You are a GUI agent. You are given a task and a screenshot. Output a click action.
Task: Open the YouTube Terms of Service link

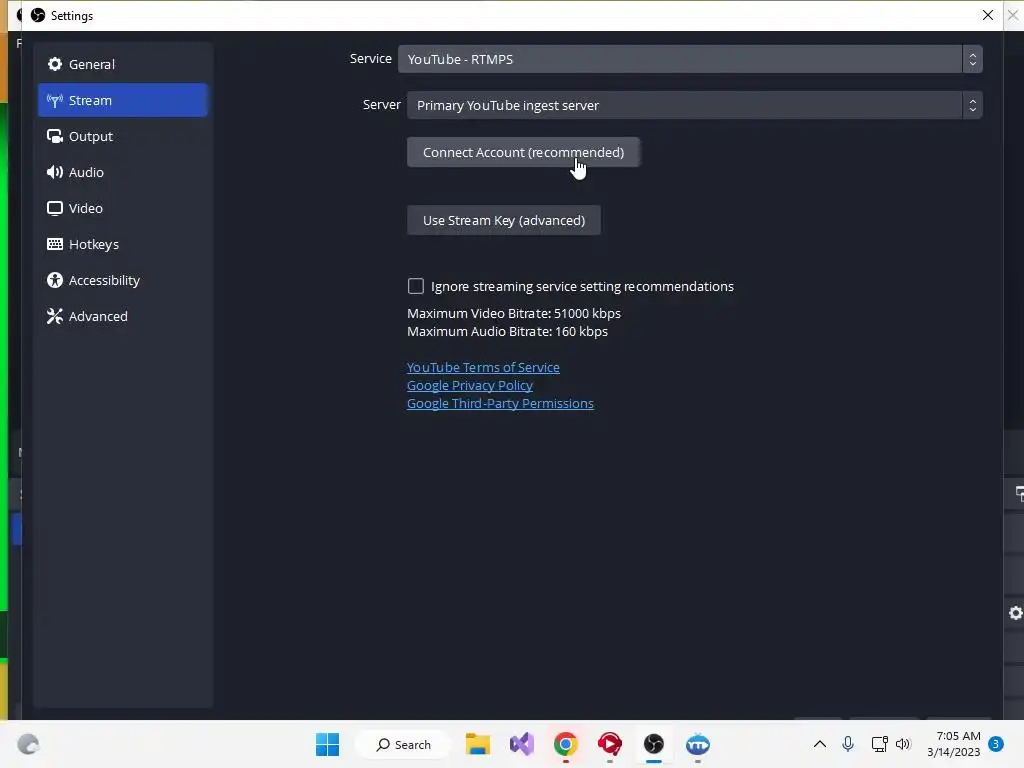click(483, 367)
